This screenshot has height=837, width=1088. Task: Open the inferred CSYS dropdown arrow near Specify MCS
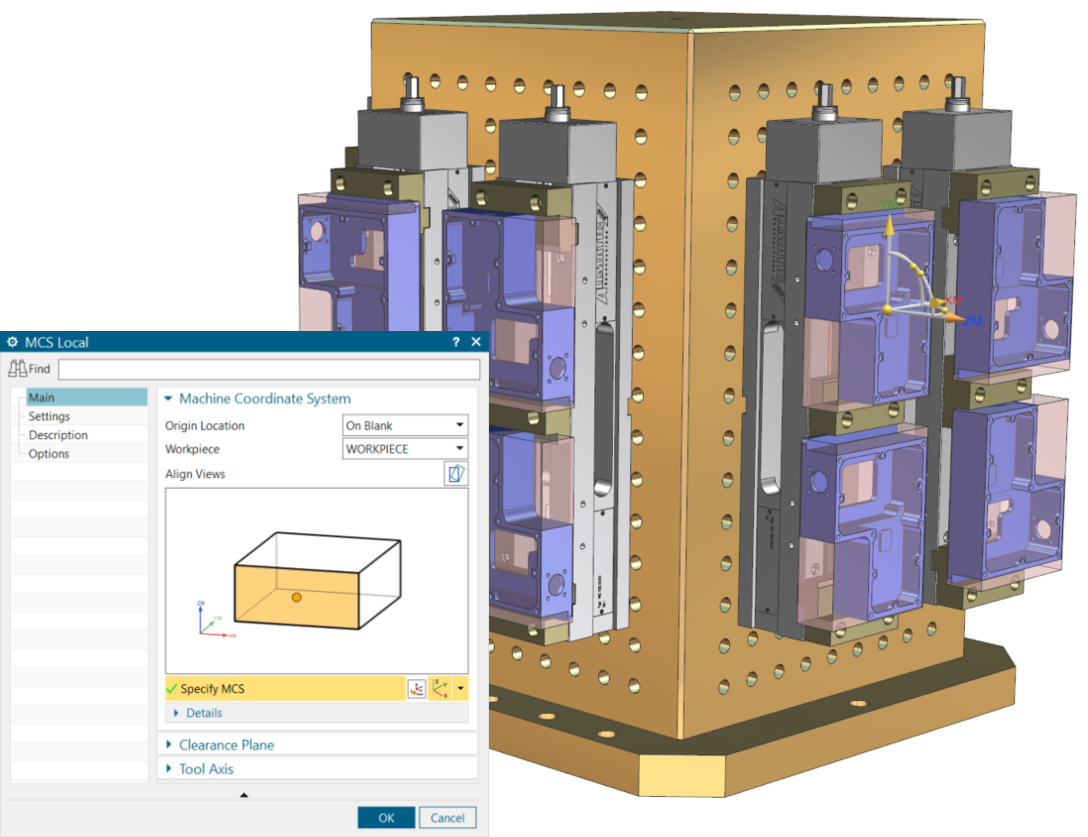[x=460, y=688]
